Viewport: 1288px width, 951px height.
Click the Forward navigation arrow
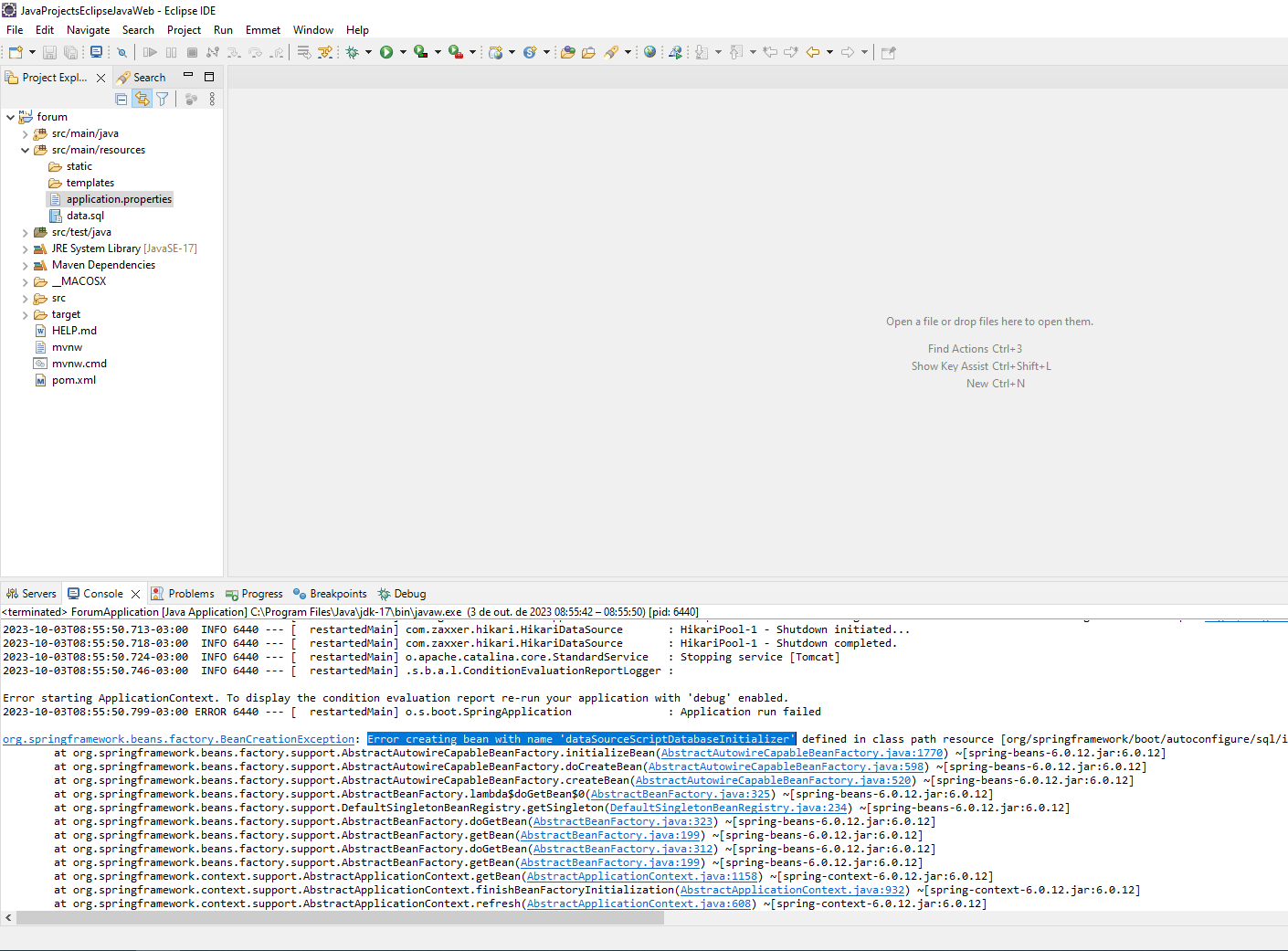point(847,52)
